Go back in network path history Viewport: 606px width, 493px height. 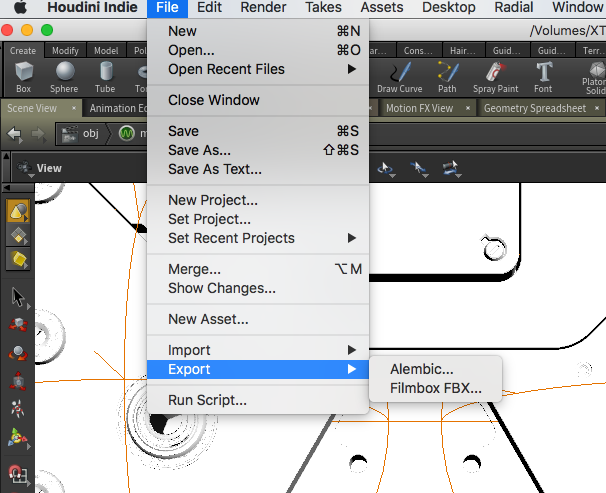(x=15, y=134)
